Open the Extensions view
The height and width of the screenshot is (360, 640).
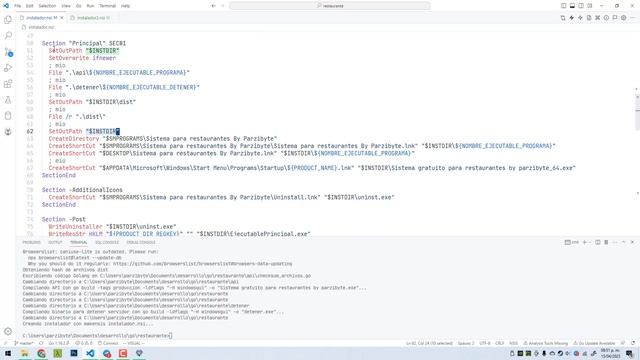8,84
